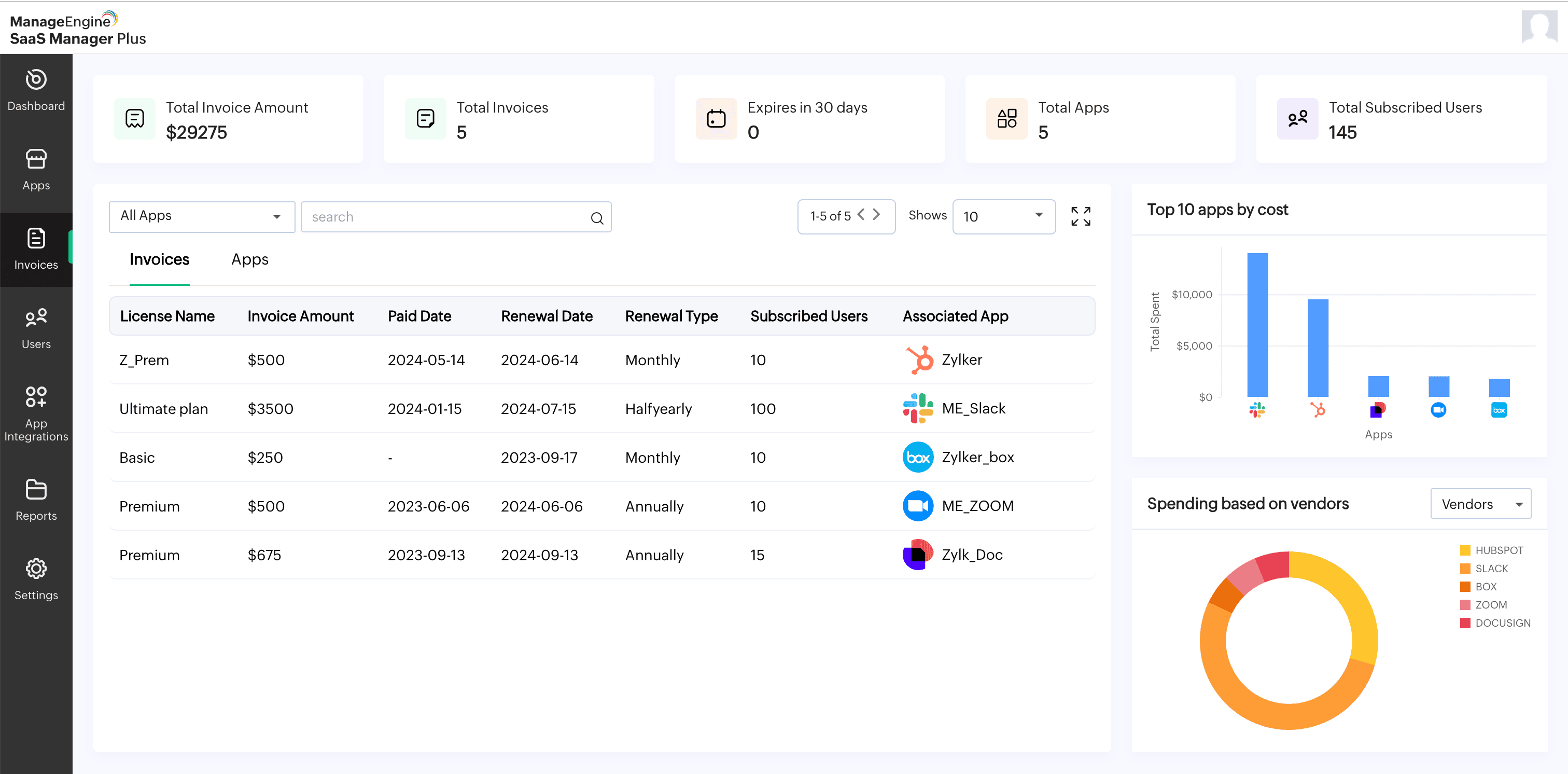This screenshot has height=774, width=1568.
Task: Switch to the Apps tab
Action: tap(249, 259)
